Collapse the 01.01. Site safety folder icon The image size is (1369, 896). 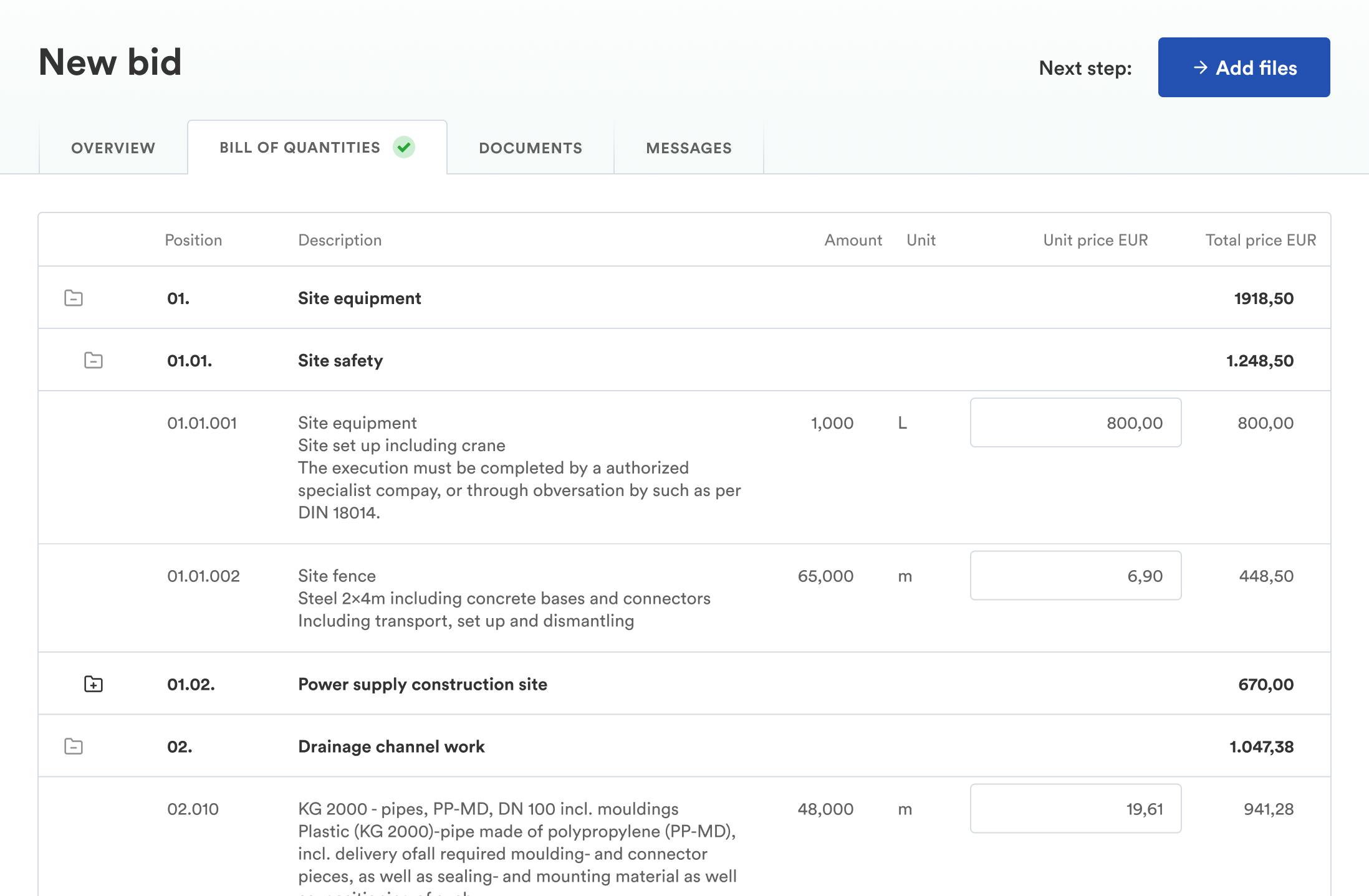(x=94, y=360)
